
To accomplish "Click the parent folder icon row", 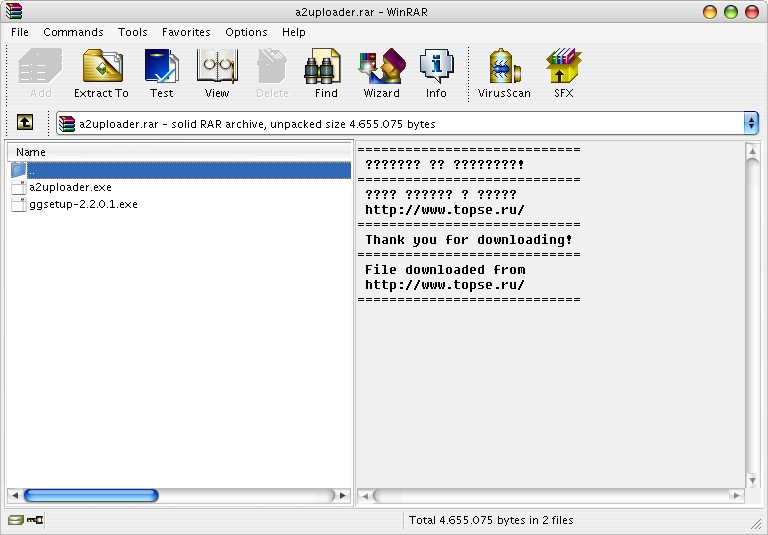I will pos(179,170).
